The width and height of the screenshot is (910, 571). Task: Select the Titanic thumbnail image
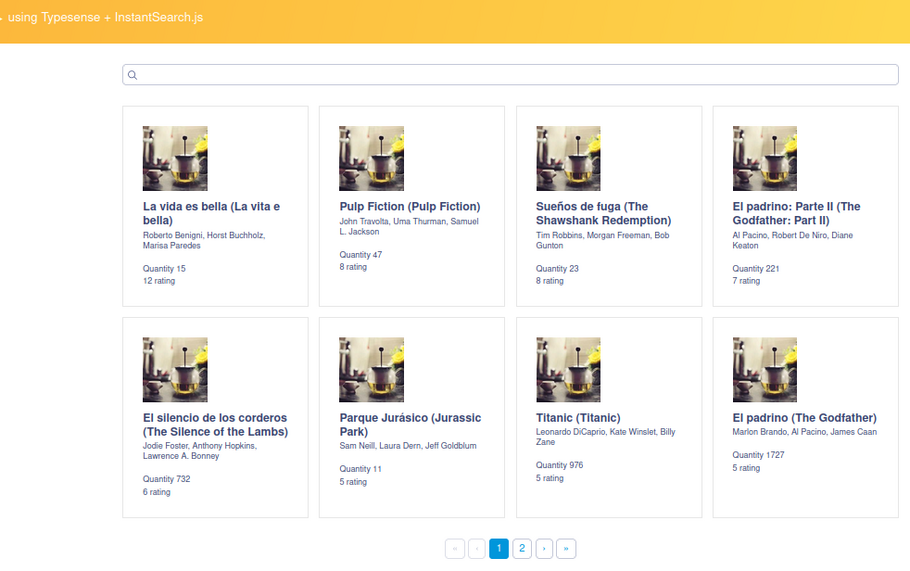point(568,369)
